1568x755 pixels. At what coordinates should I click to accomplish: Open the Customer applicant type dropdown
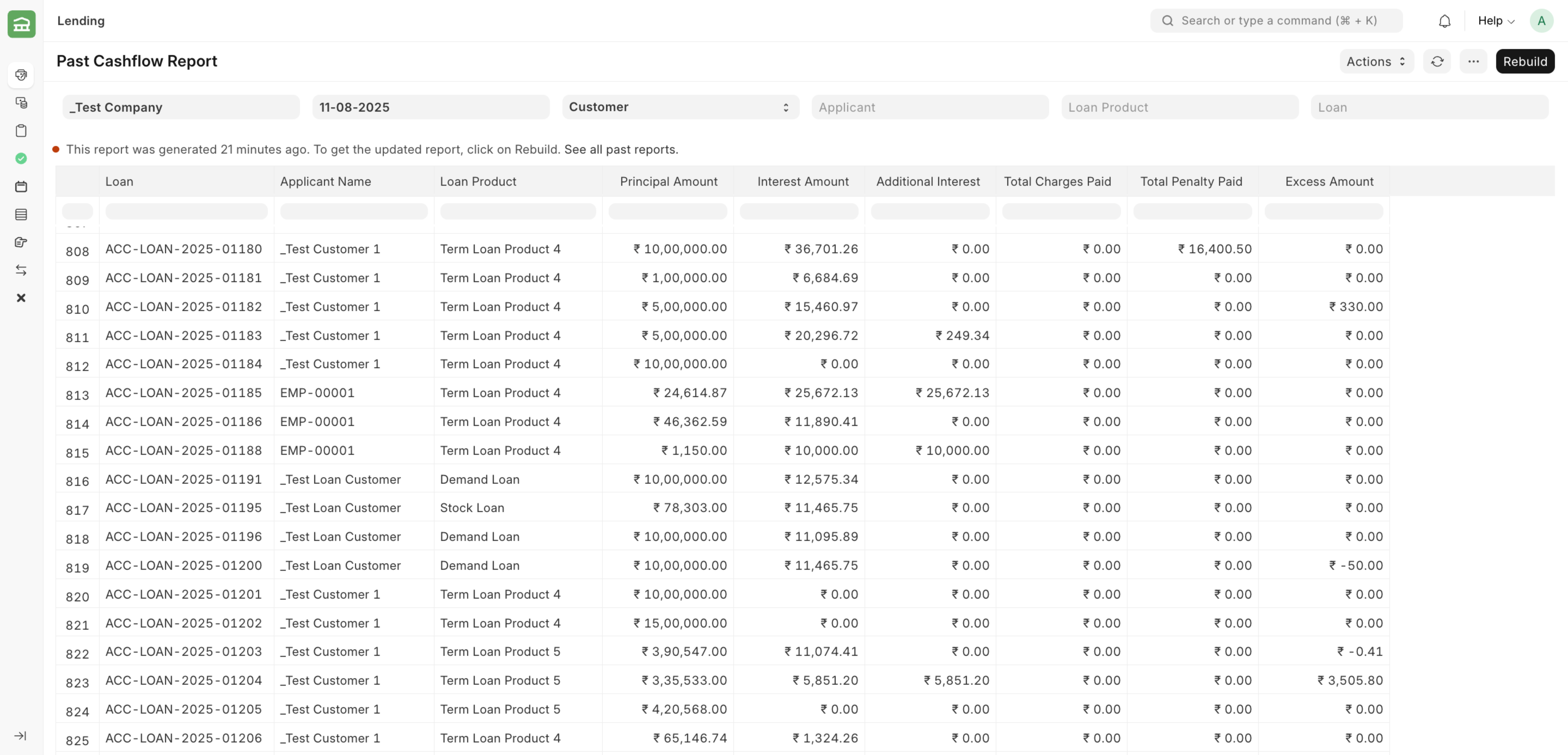(x=680, y=107)
